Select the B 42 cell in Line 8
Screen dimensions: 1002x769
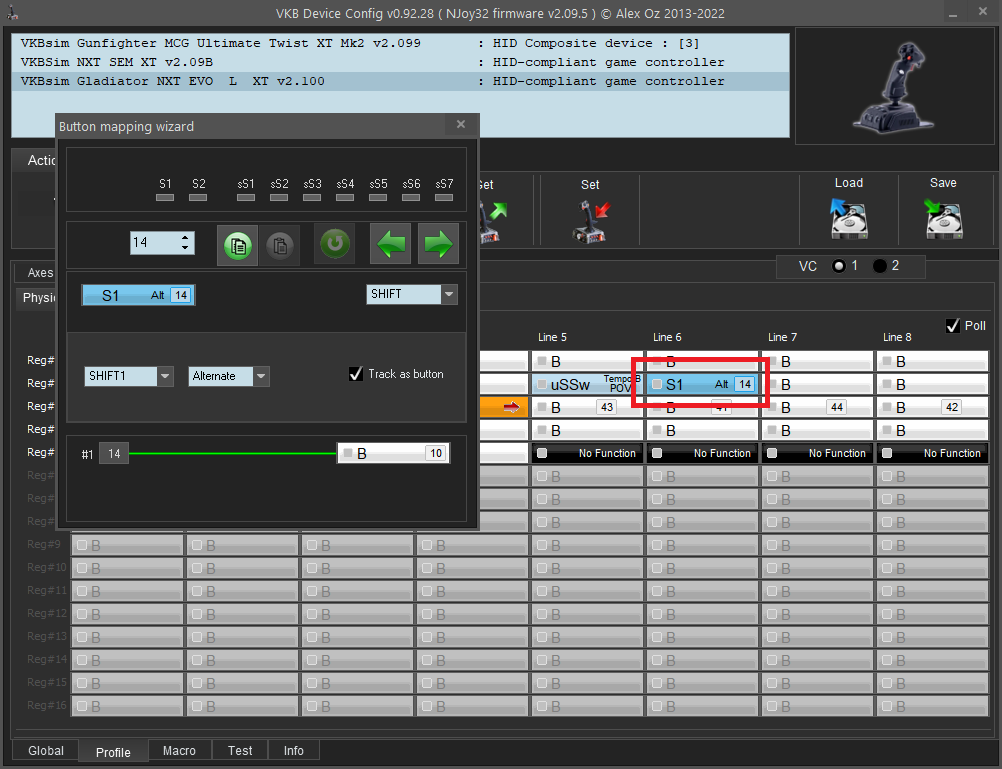click(932, 407)
